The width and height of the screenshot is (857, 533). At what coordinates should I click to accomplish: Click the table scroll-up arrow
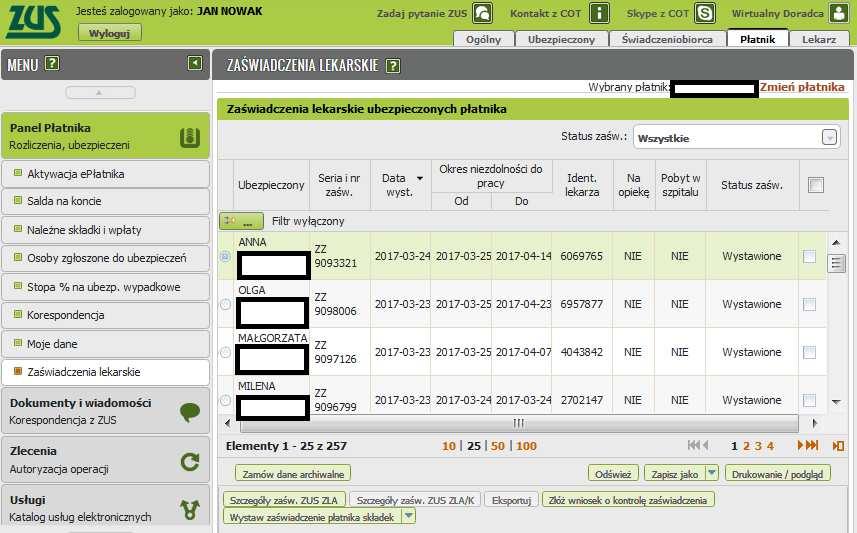pos(836,243)
